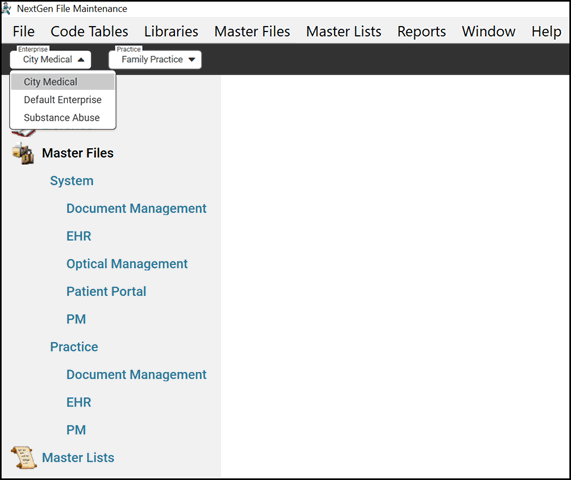Click EHR under the Practice section
This screenshot has width=571, height=480.
pyautogui.click(x=79, y=402)
